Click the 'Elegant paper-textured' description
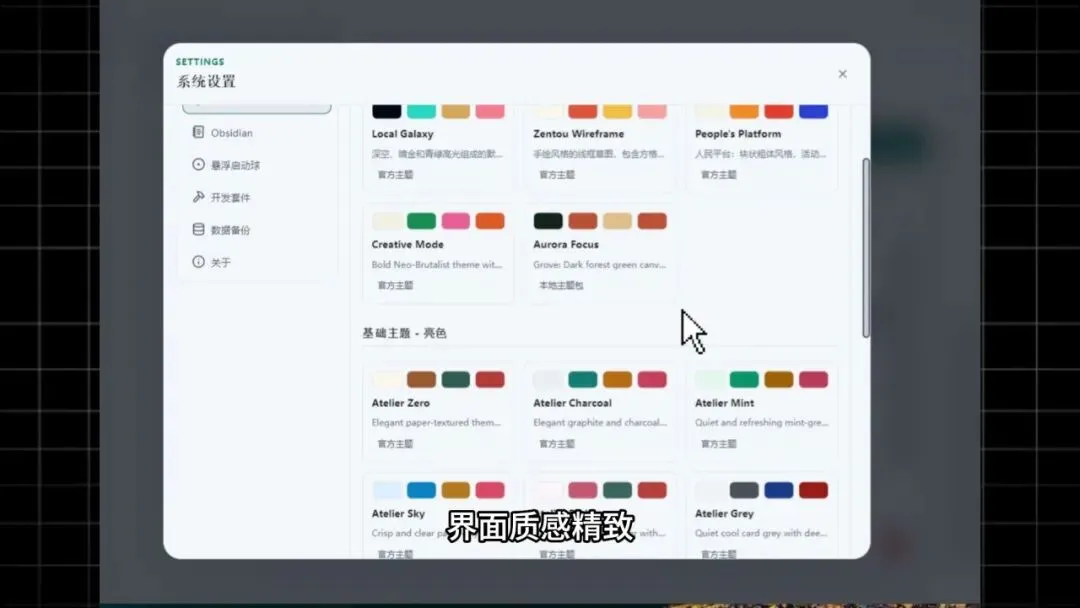The height and width of the screenshot is (608, 1080). point(436,423)
